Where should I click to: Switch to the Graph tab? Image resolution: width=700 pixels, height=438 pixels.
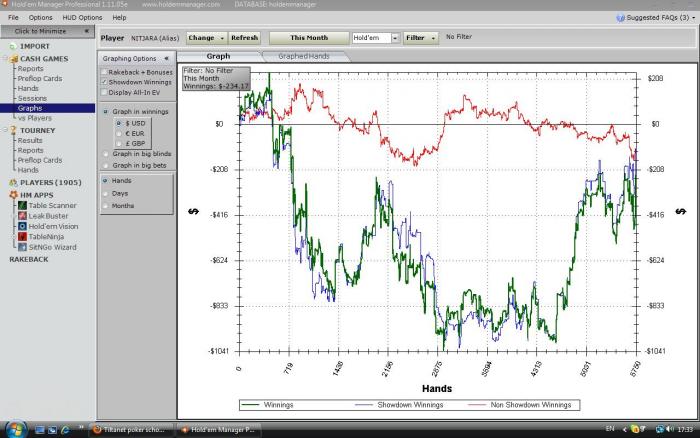[x=218, y=56]
